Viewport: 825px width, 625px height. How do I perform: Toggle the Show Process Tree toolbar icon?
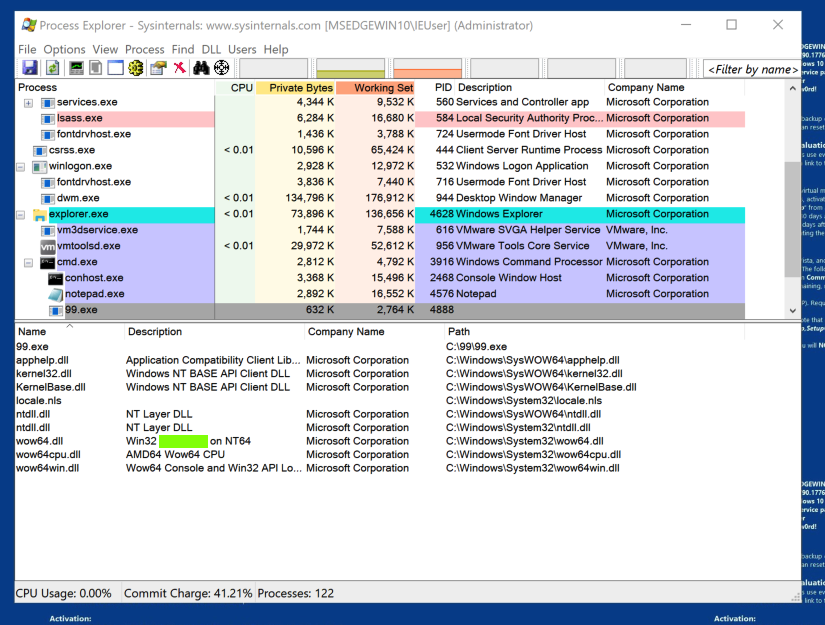96,68
